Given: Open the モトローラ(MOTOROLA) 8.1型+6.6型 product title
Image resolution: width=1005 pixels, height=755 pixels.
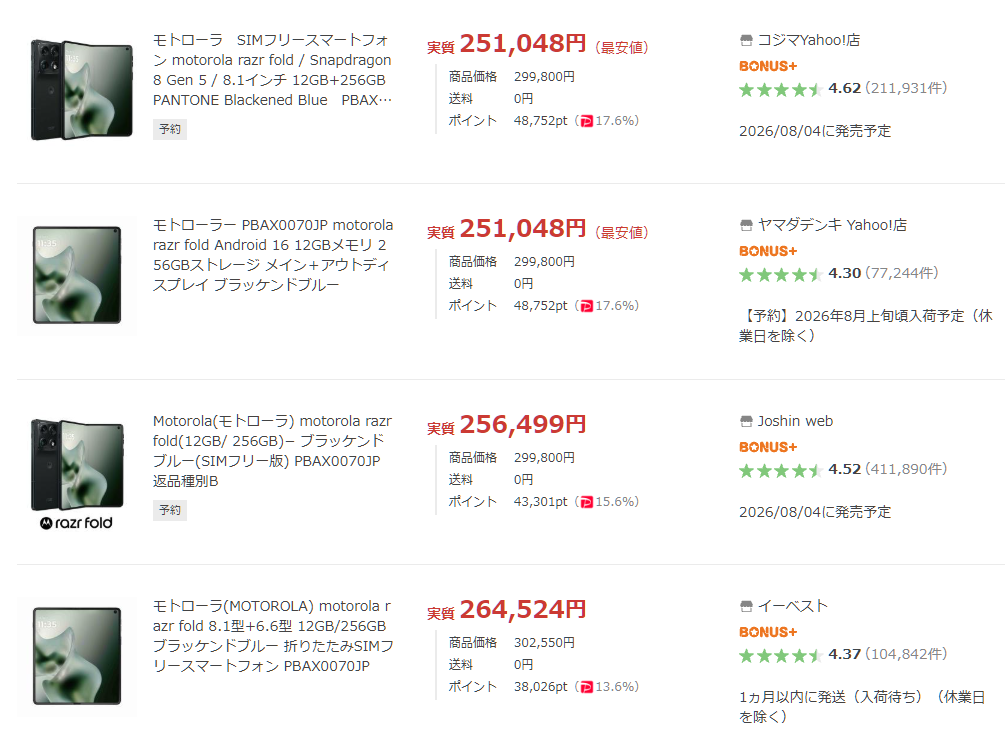Looking at the screenshot, I should coord(273,636).
